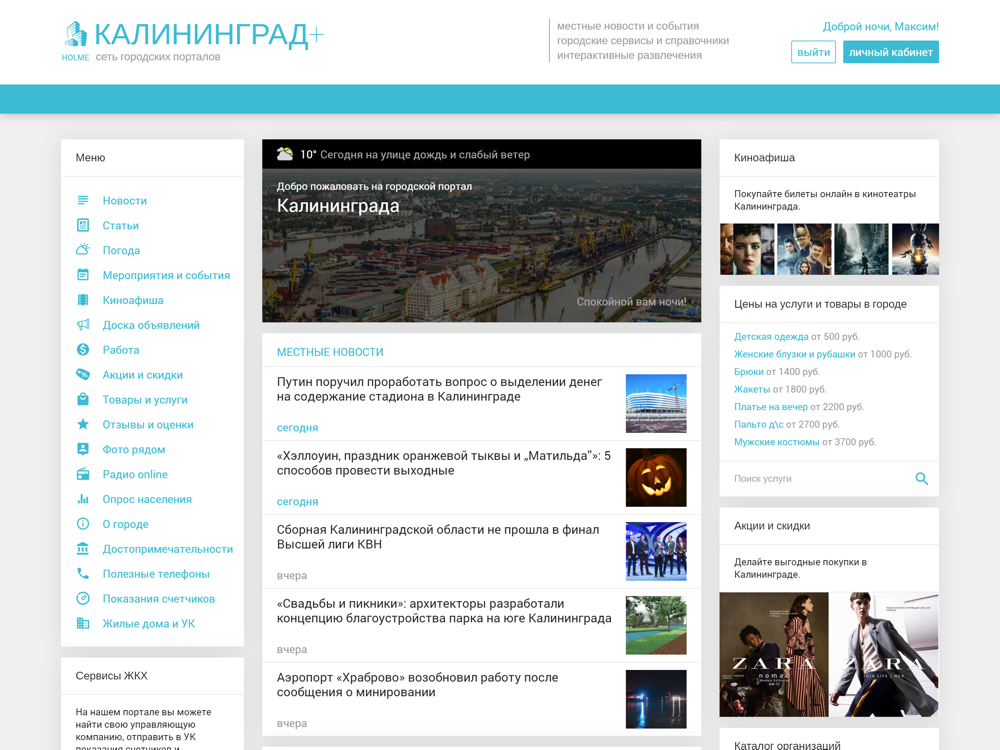The image size is (1000, 750).
Task: Click the Опрос населения bar chart icon
Action: tap(83, 499)
